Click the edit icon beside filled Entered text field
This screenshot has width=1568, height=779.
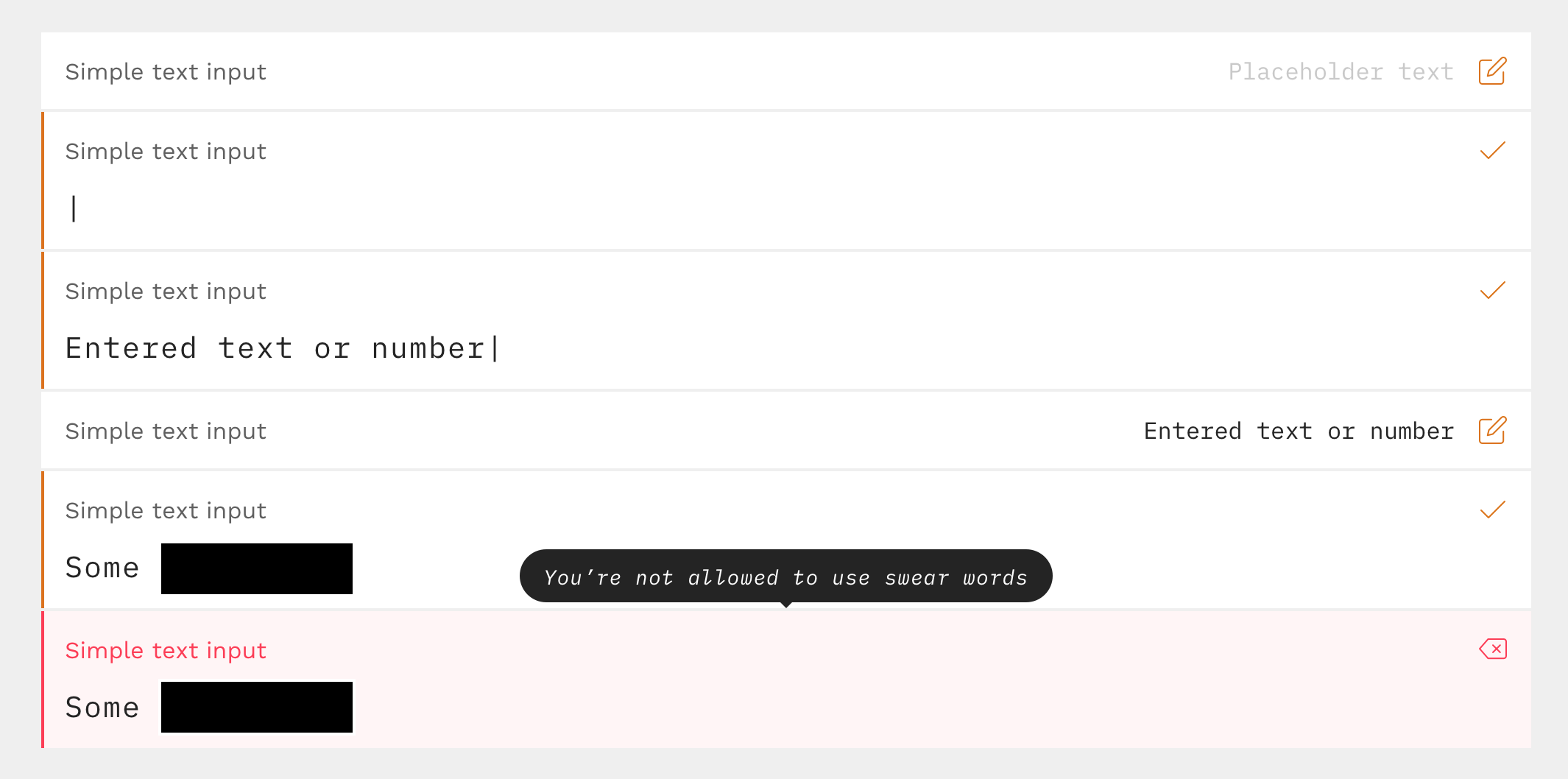click(x=1491, y=431)
